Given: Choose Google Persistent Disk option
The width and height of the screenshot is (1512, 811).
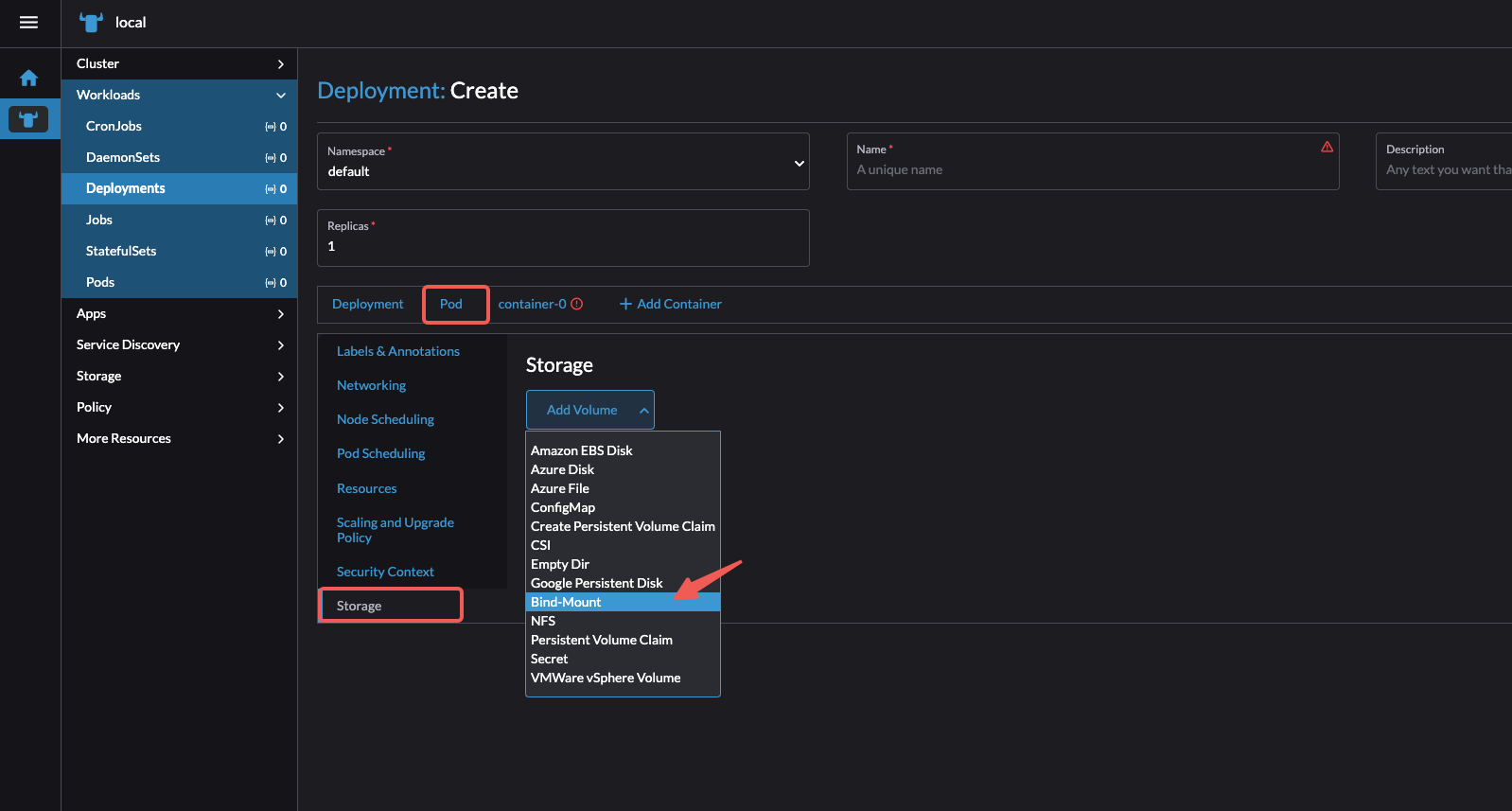Looking at the screenshot, I should pos(623,583).
